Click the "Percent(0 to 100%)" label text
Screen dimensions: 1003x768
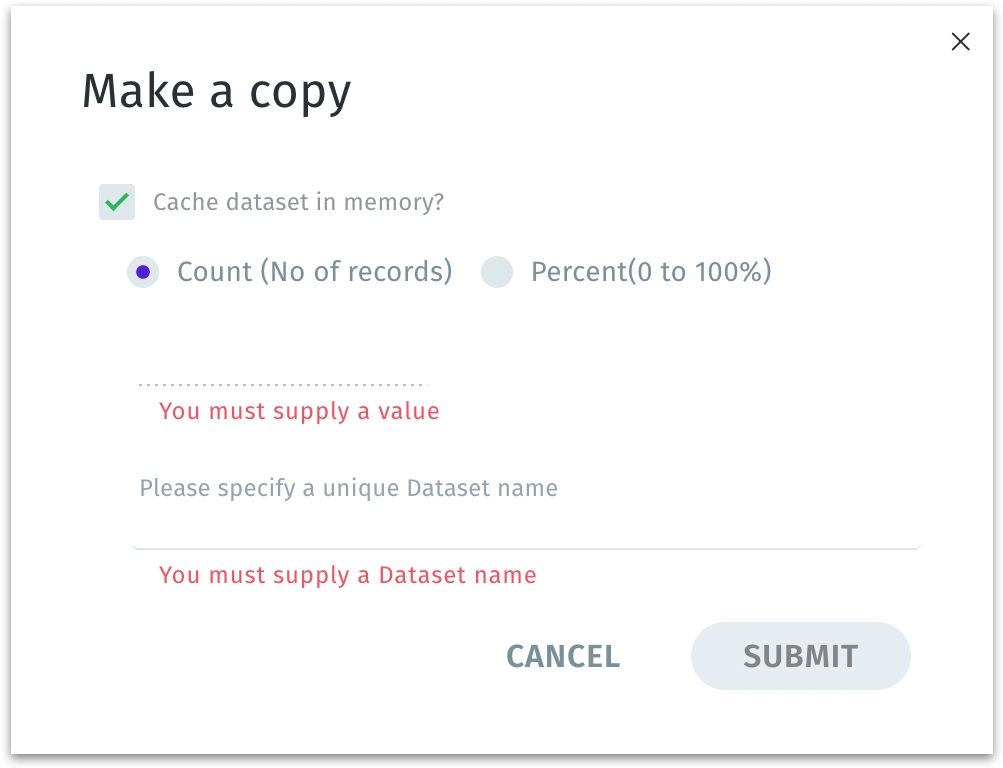click(x=651, y=272)
